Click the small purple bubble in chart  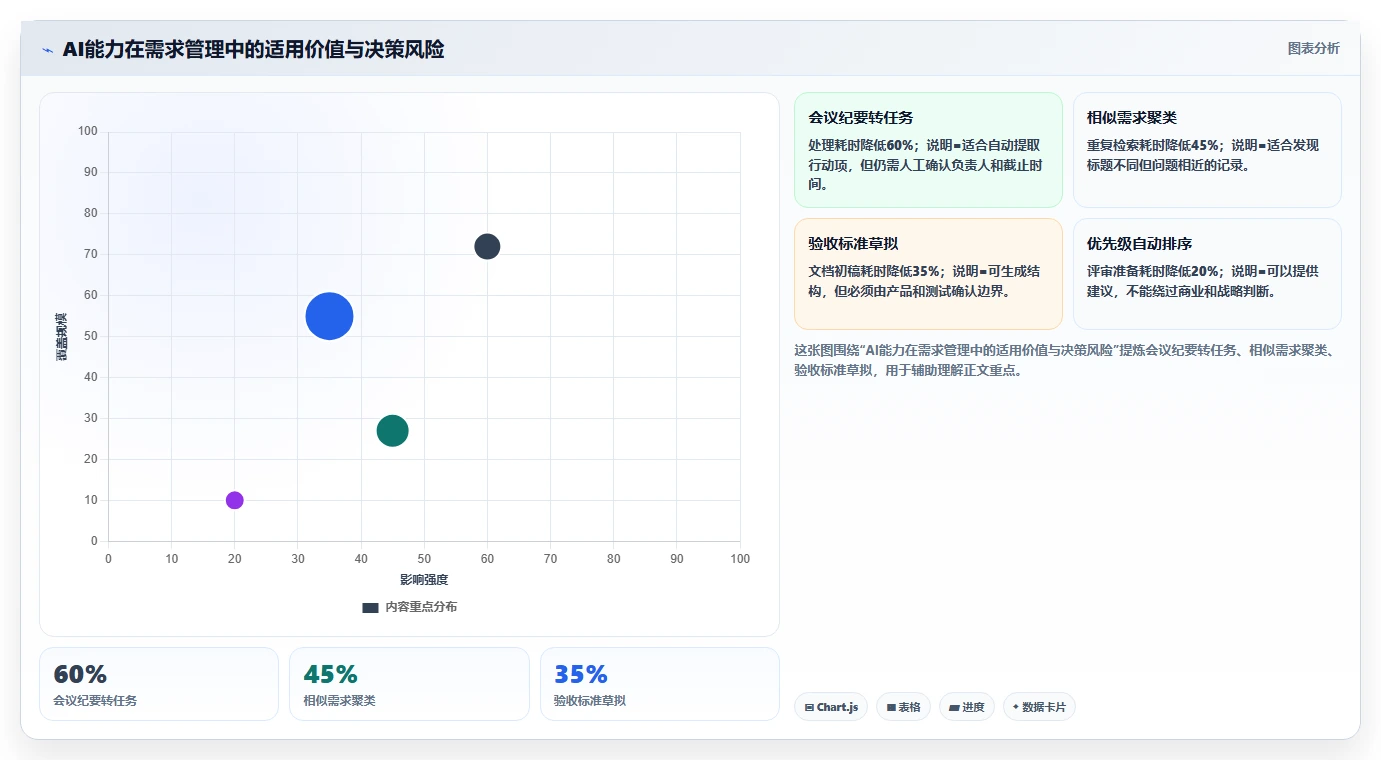[235, 500]
